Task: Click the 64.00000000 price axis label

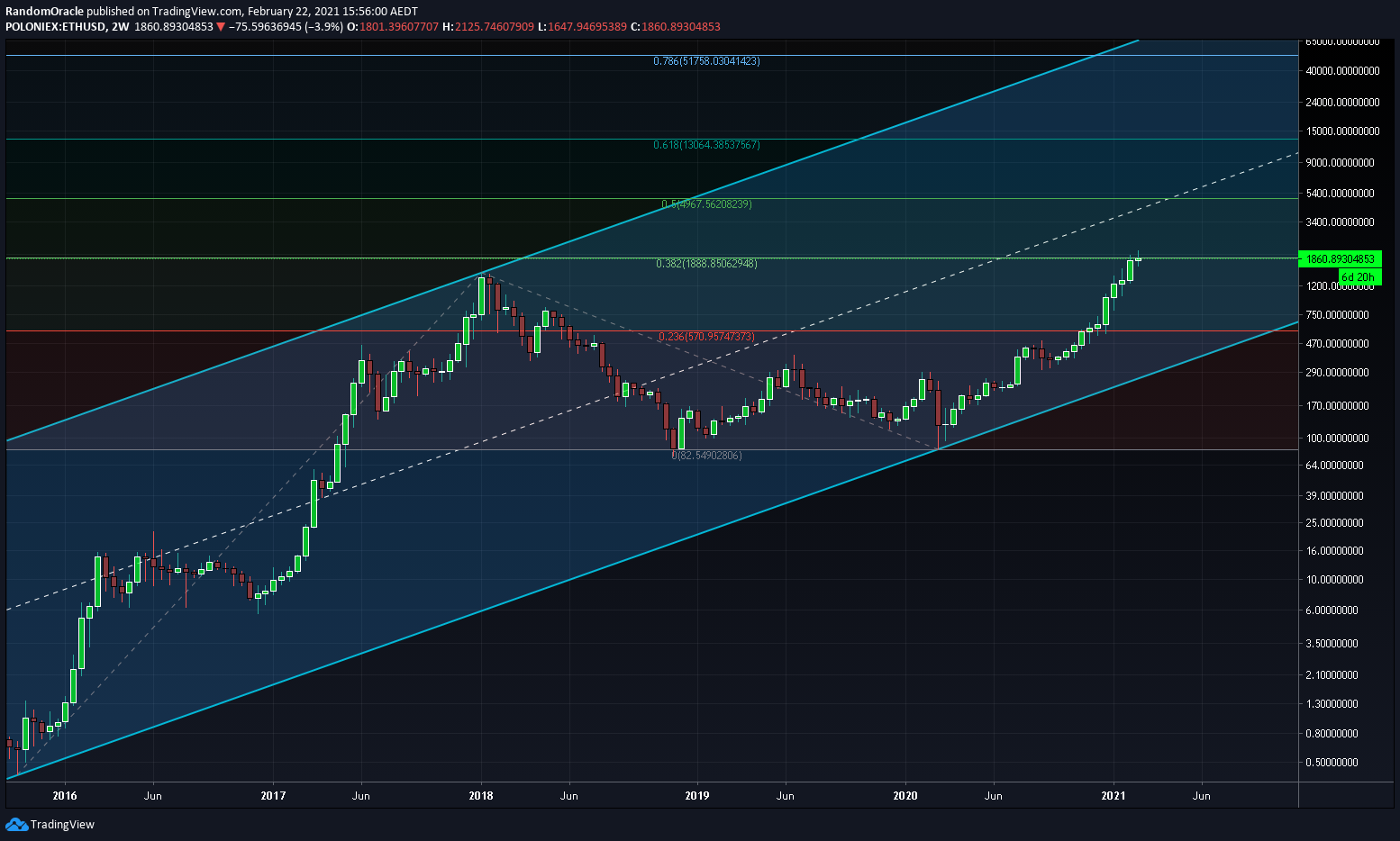Action: coord(1334,466)
